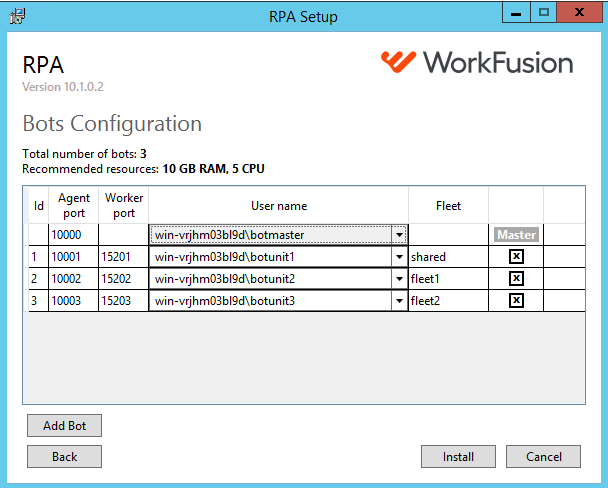608x488 pixels.
Task: Click the WorkFusion logo
Action: click(x=477, y=62)
